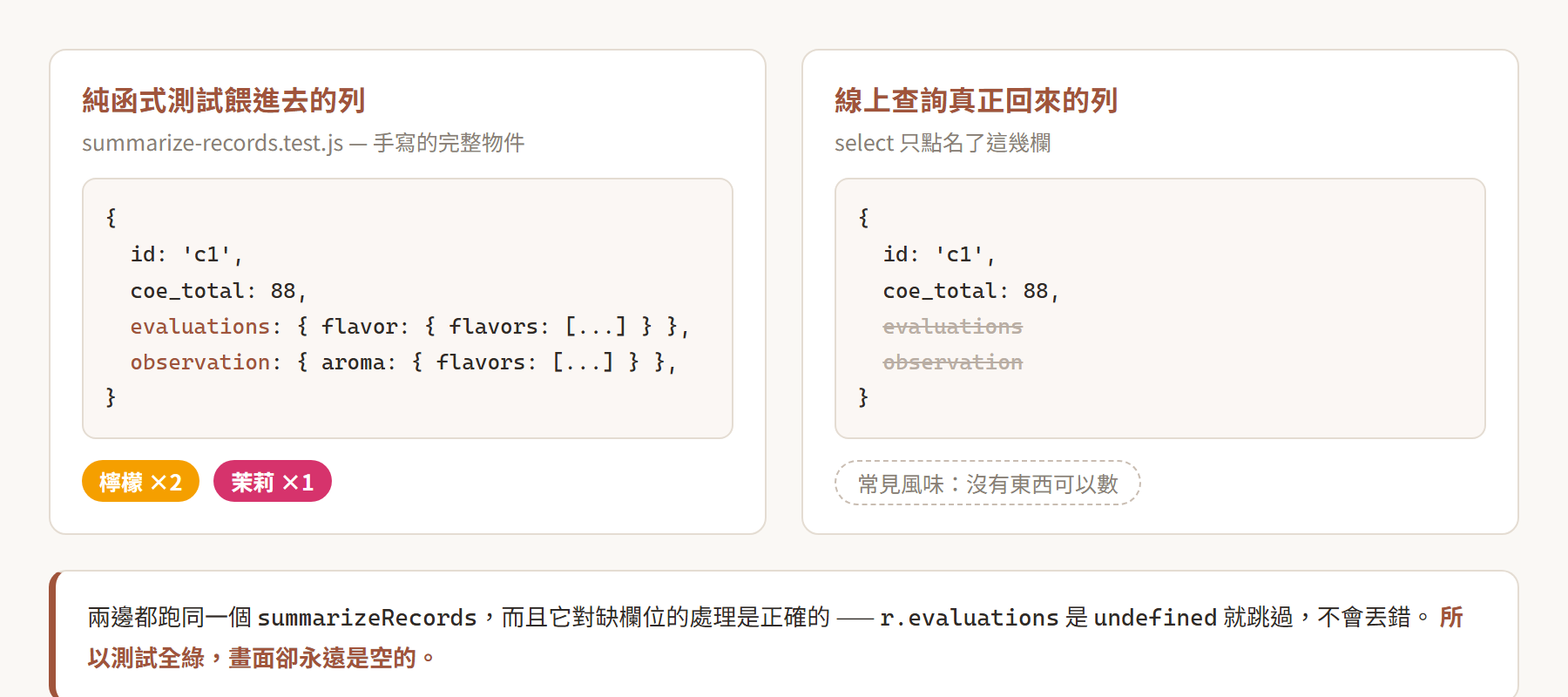The height and width of the screenshot is (697, 1568).
Task: Click the closing brace in the right code block
Action: pyautogui.click(x=863, y=397)
